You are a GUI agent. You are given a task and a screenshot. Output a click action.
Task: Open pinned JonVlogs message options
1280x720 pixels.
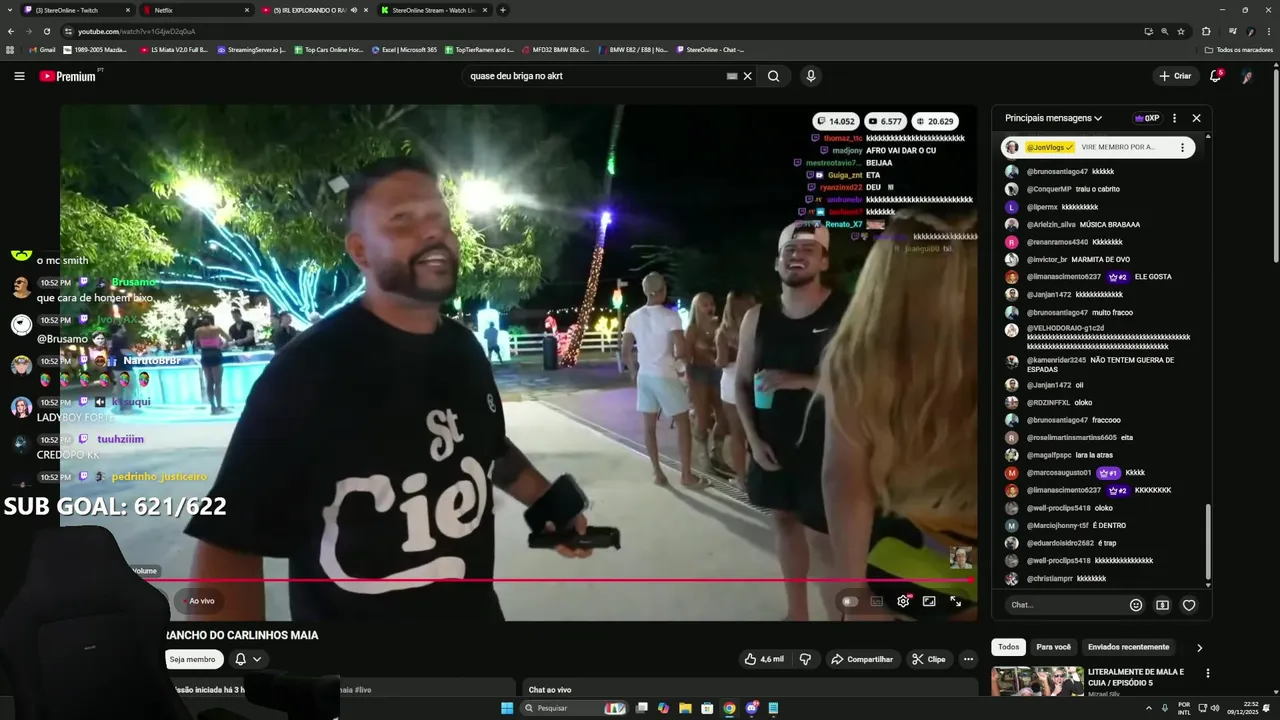(1182, 147)
